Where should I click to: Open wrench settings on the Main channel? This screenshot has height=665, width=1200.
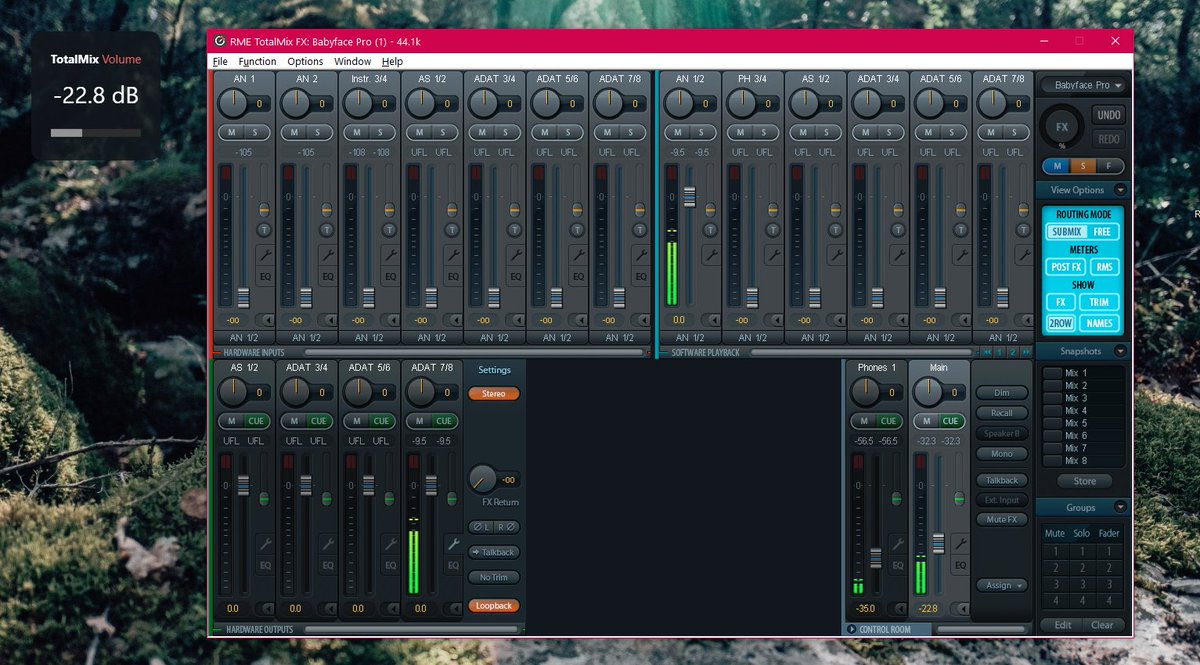click(960, 544)
